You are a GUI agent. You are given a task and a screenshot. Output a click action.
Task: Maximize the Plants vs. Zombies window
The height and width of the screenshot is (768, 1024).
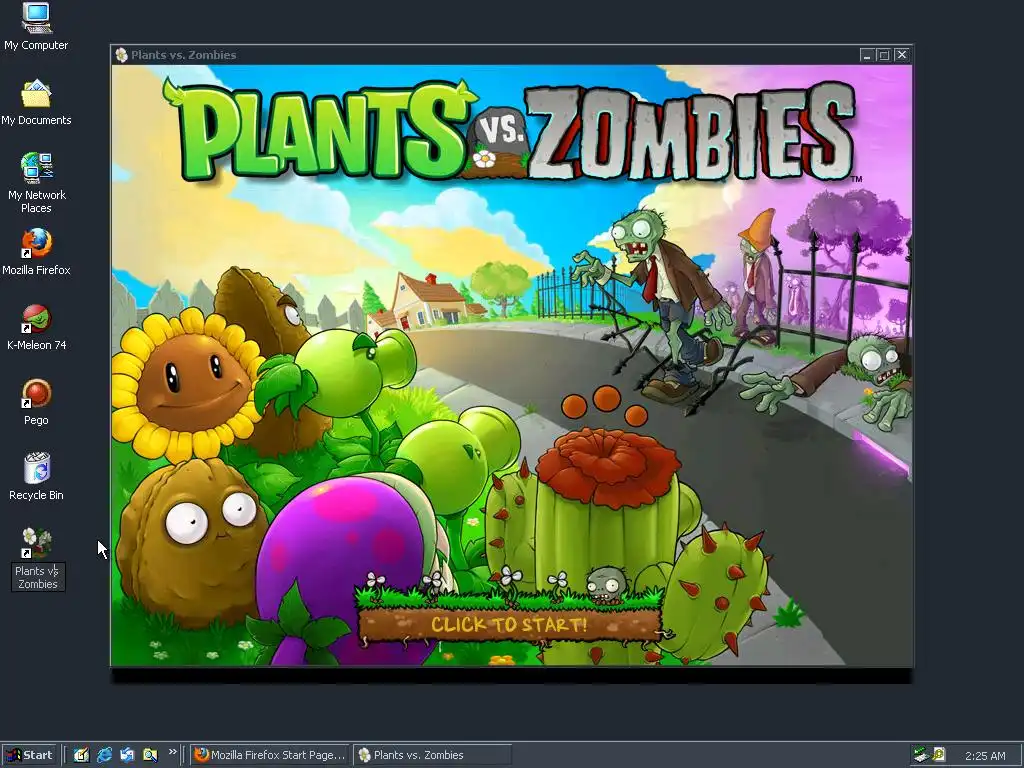point(884,55)
